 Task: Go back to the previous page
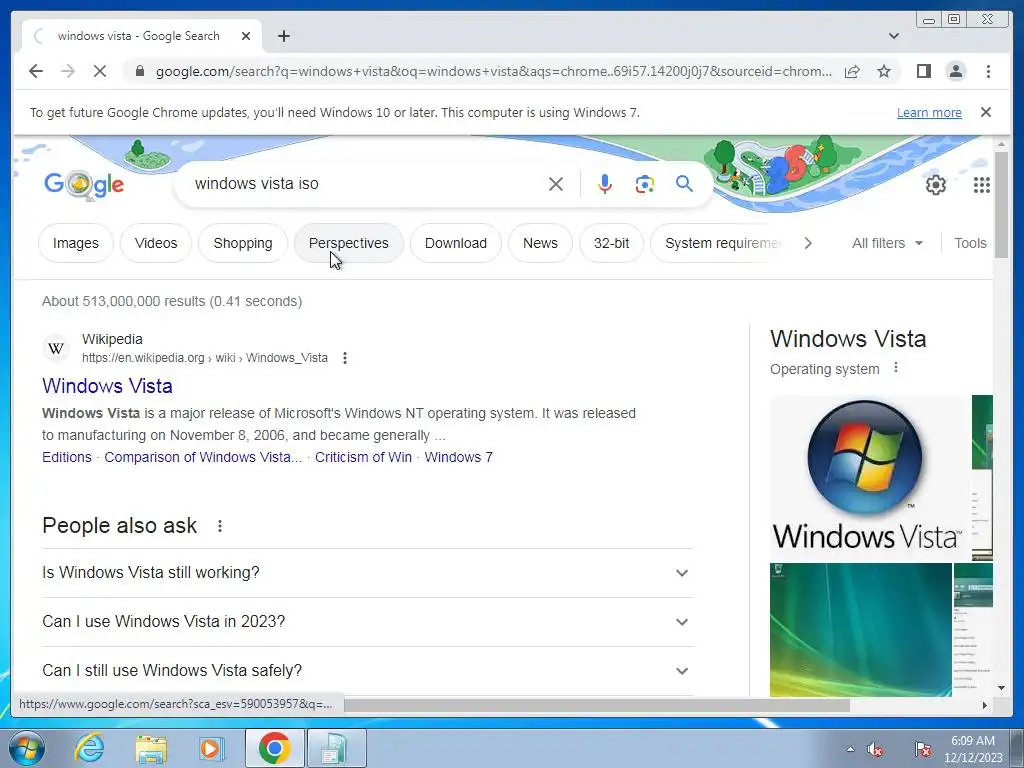click(36, 71)
